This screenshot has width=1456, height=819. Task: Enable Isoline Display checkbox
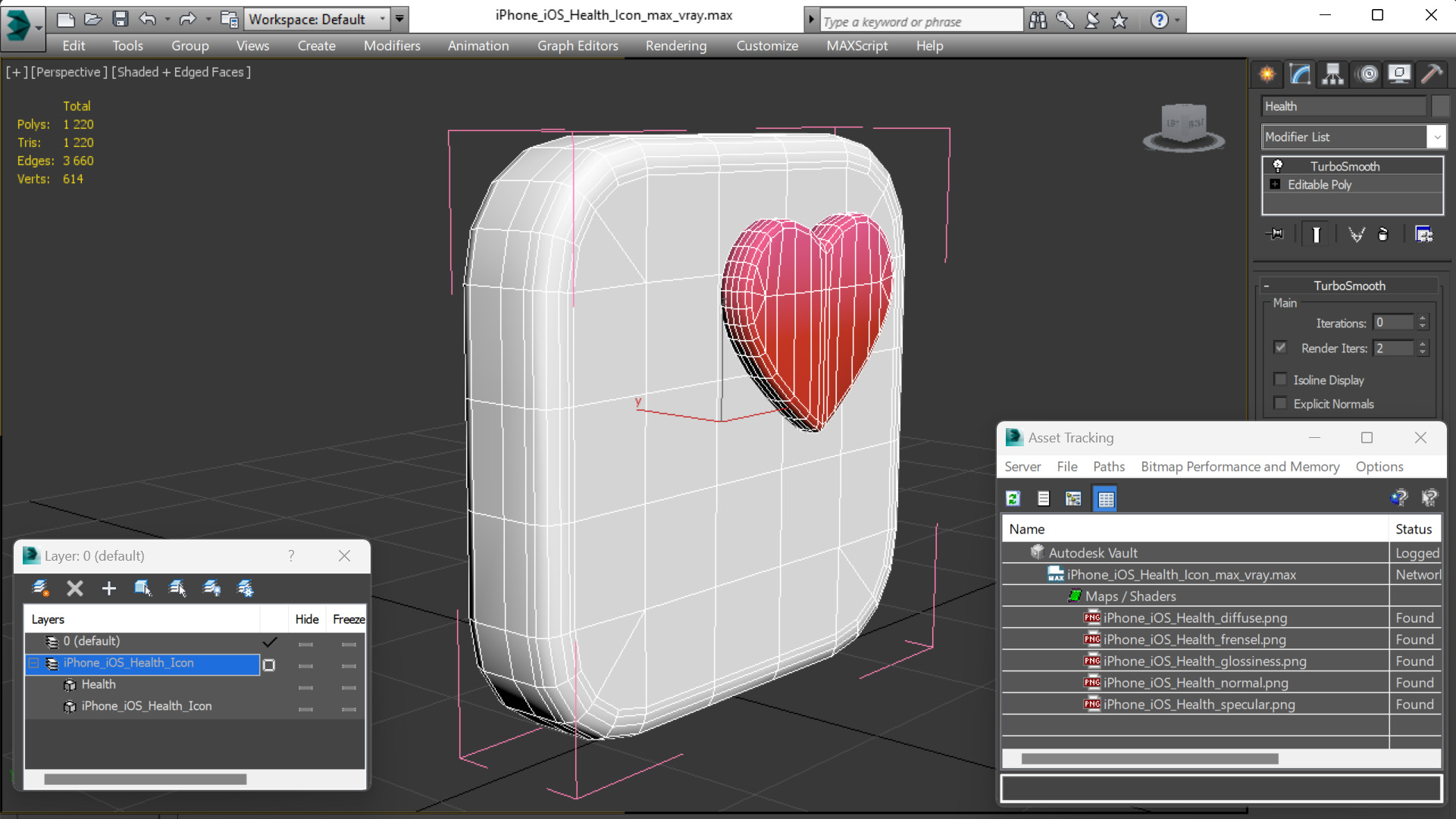click(x=1280, y=380)
